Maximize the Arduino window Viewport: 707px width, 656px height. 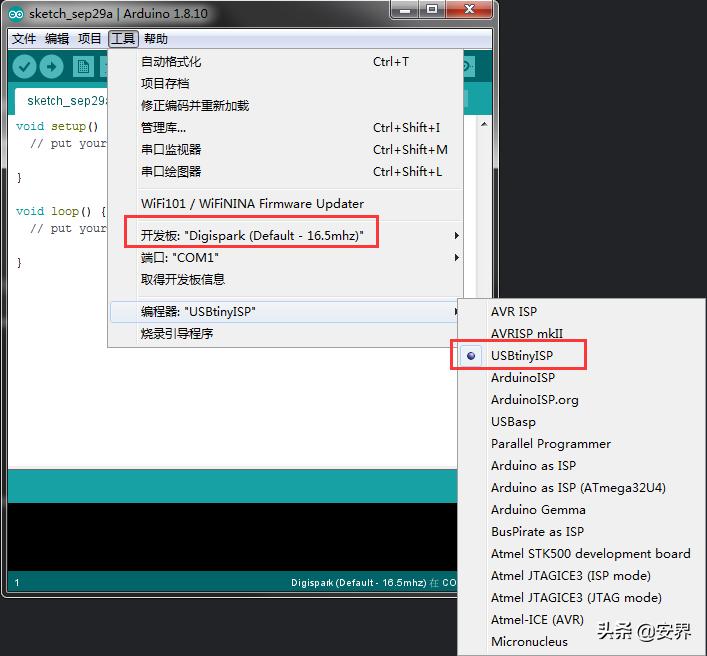pyautogui.click(x=432, y=9)
